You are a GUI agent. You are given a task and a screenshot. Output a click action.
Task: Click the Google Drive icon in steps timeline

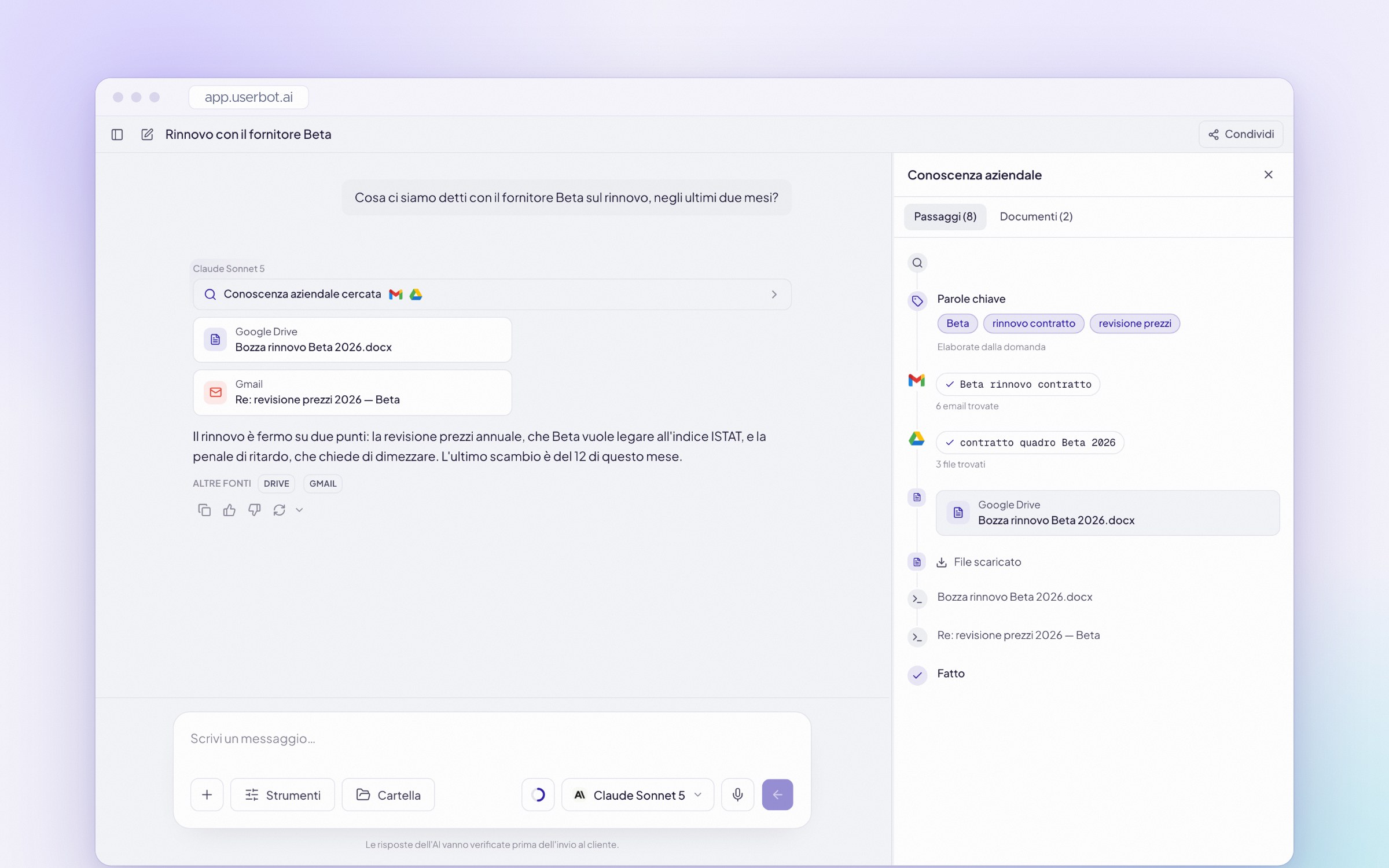(x=917, y=439)
